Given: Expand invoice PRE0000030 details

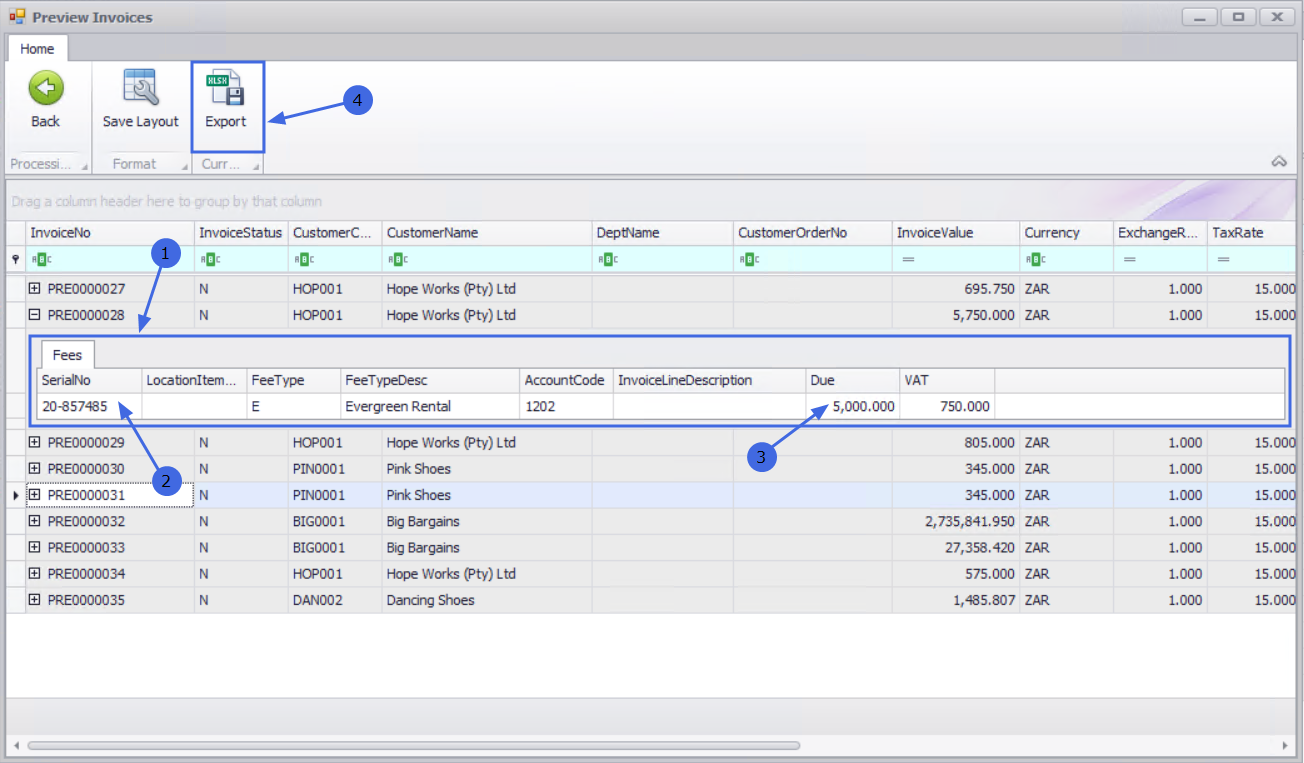Looking at the screenshot, I should (x=35, y=468).
